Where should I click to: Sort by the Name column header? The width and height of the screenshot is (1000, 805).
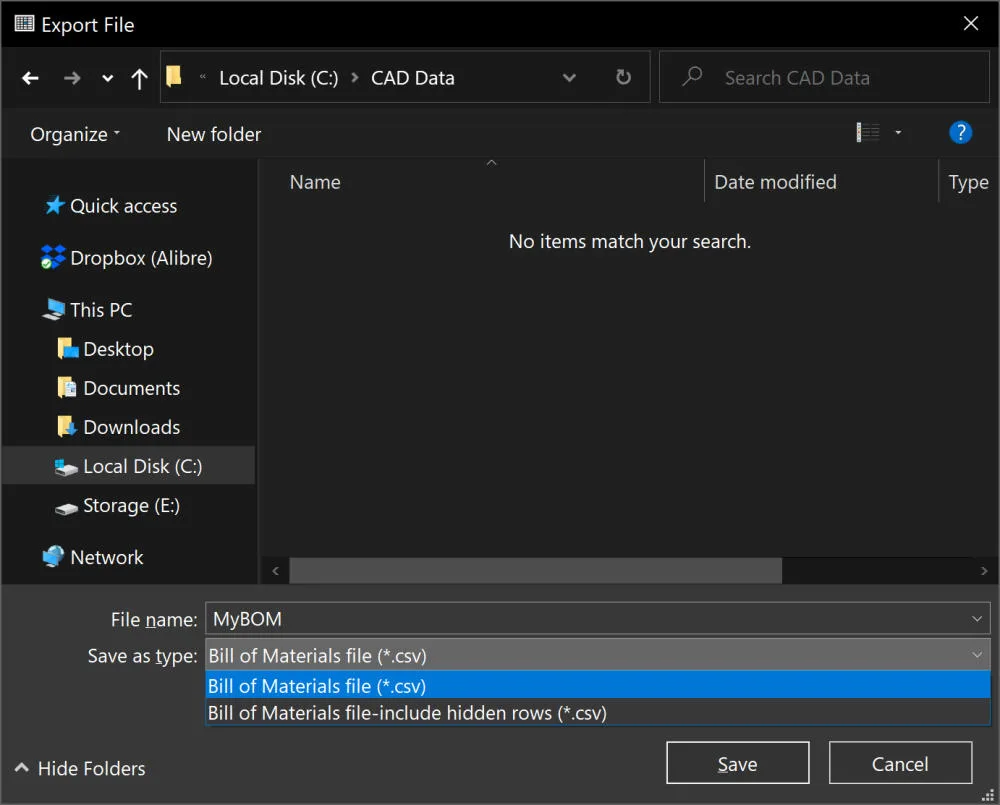click(x=314, y=182)
